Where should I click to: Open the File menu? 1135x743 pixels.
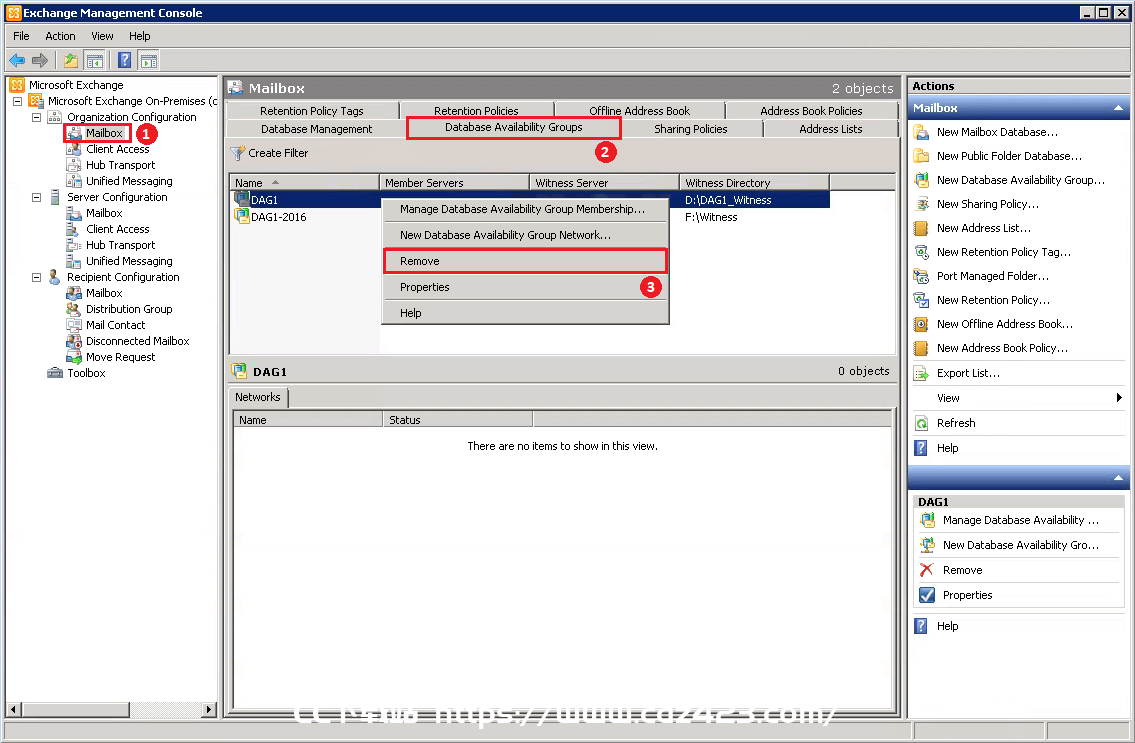tap(21, 36)
